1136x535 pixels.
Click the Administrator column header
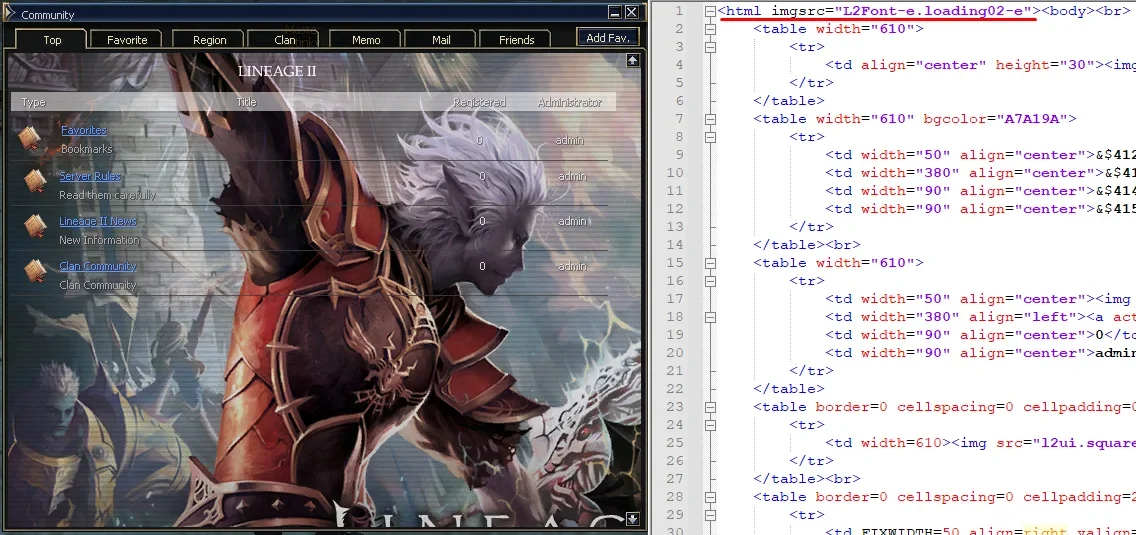click(569, 102)
